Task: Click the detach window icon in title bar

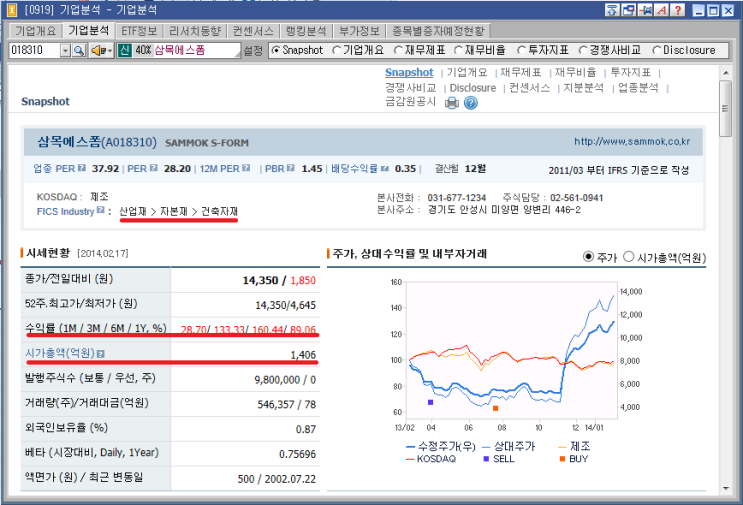Action: tap(628, 10)
